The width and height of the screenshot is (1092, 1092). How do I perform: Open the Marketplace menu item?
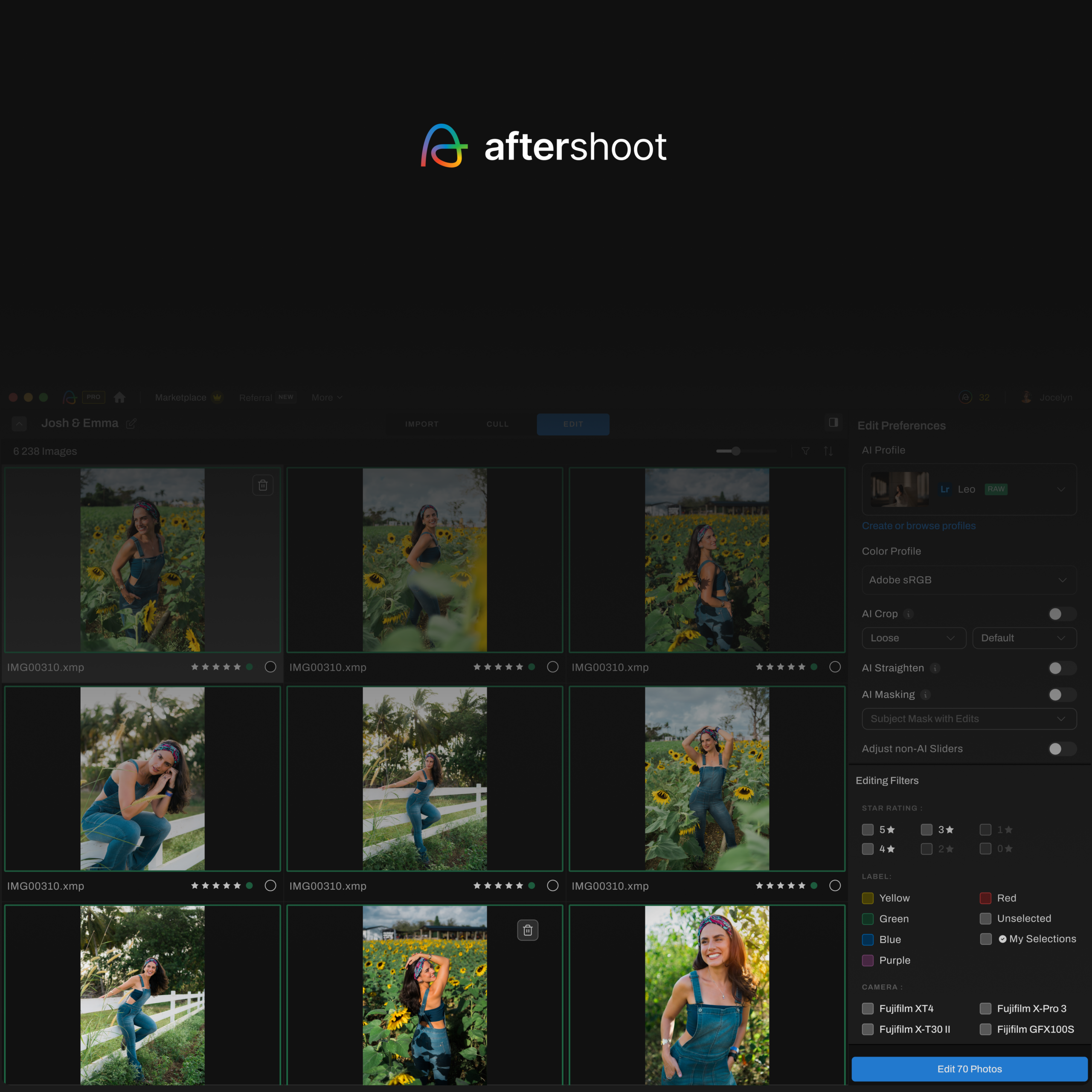coord(181,398)
